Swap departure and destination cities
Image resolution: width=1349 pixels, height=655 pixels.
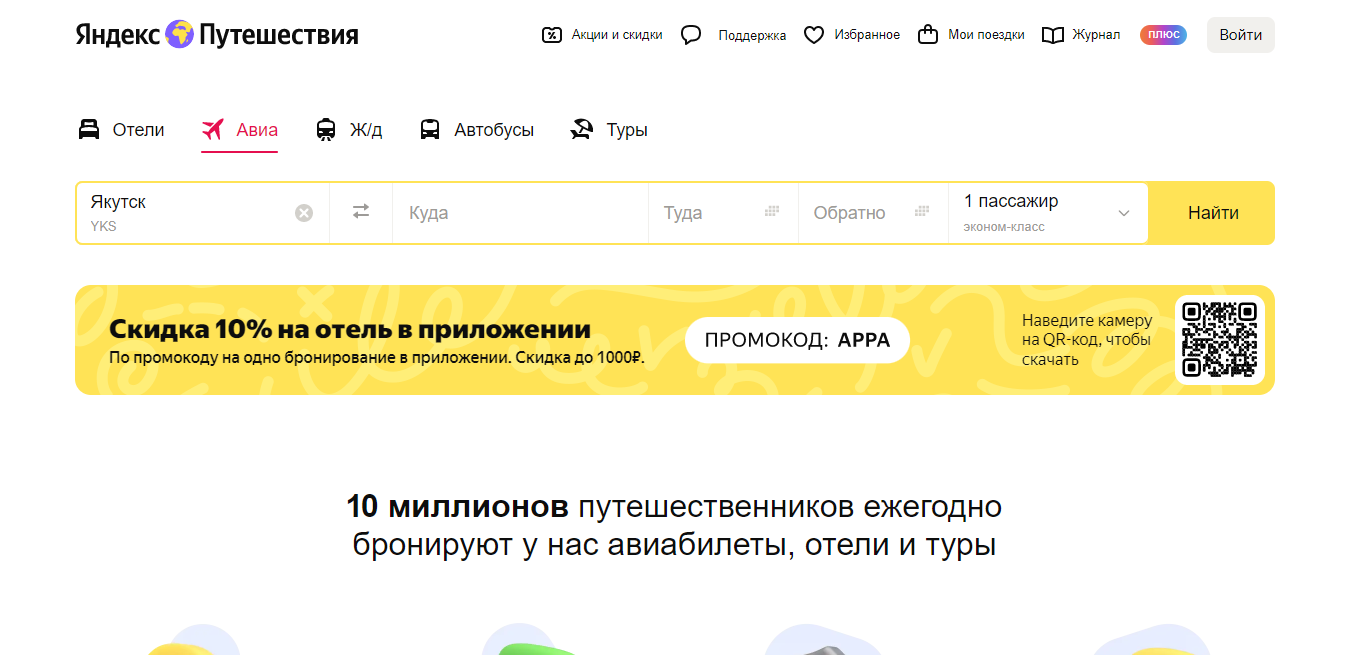pos(361,212)
